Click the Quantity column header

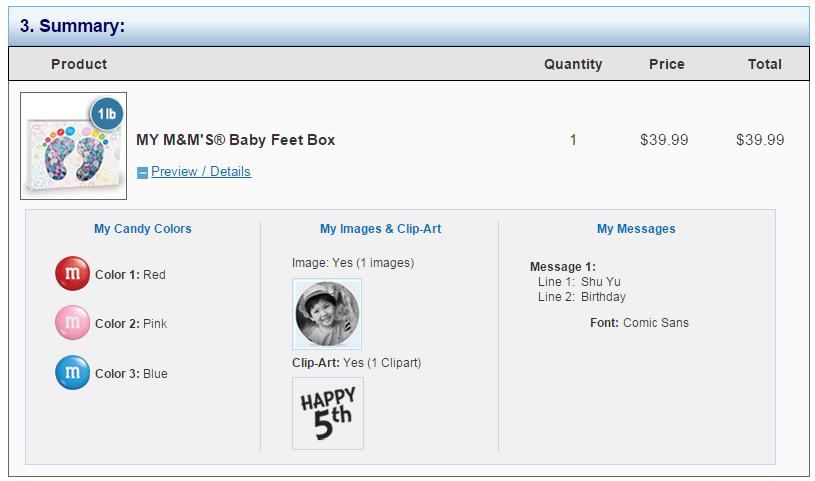click(x=573, y=64)
